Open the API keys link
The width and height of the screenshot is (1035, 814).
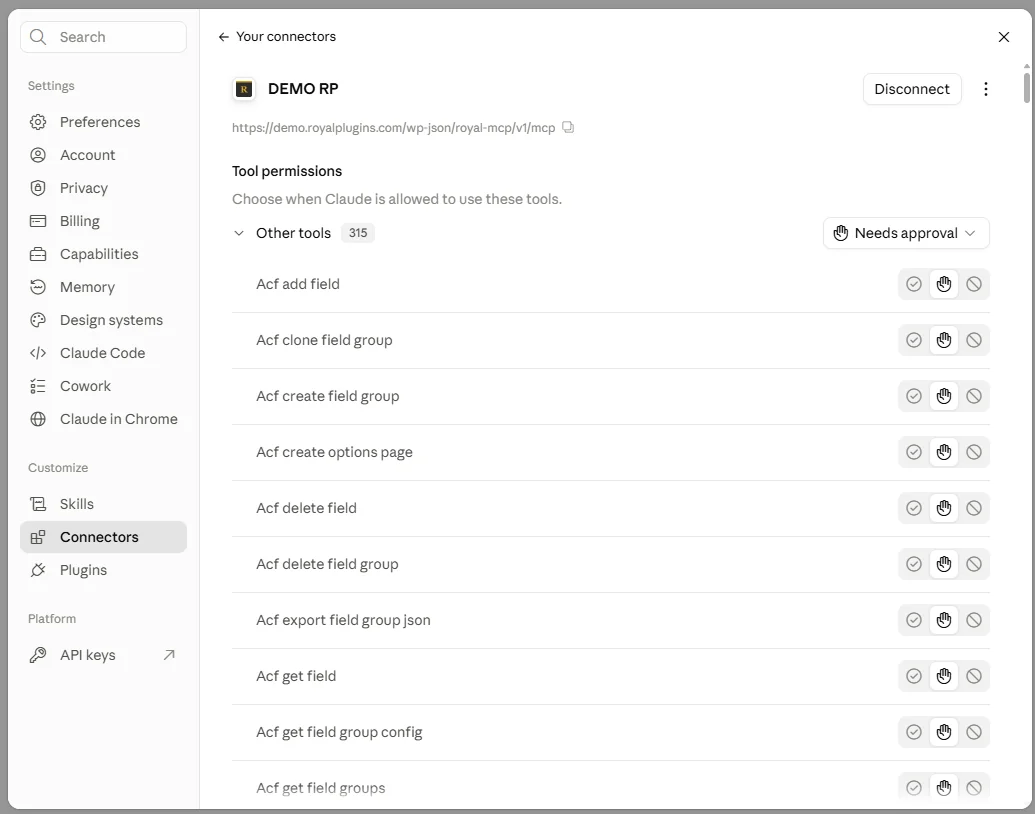pyautogui.click(x=103, y=655)
